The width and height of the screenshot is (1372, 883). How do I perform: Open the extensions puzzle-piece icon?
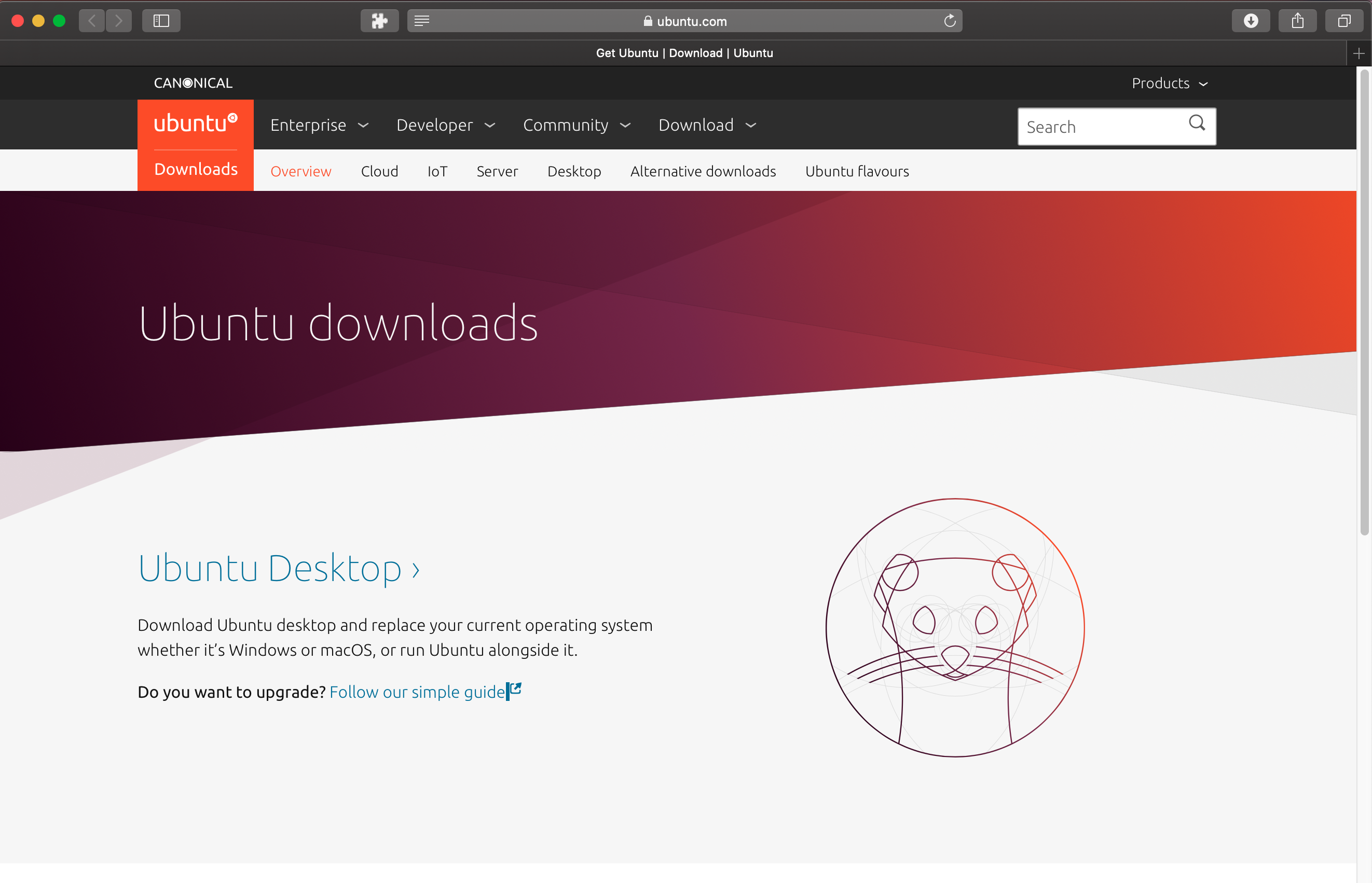coord(379,21)
